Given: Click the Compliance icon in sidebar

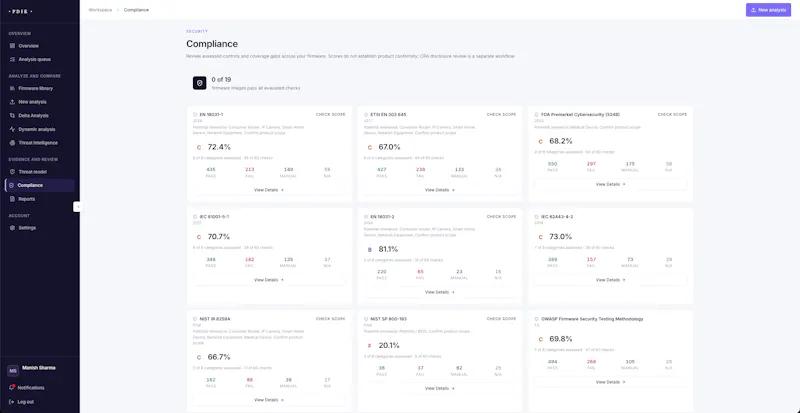Looking at the screenshot, I should point(11,185).
